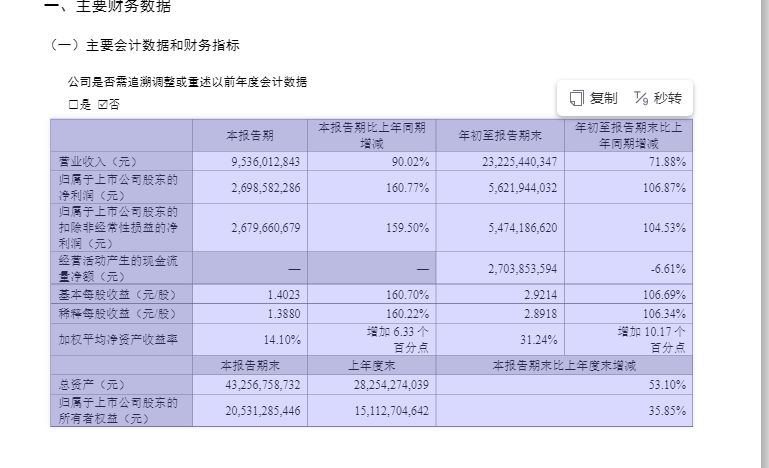Select percentage 90.02%

(410, 161)
